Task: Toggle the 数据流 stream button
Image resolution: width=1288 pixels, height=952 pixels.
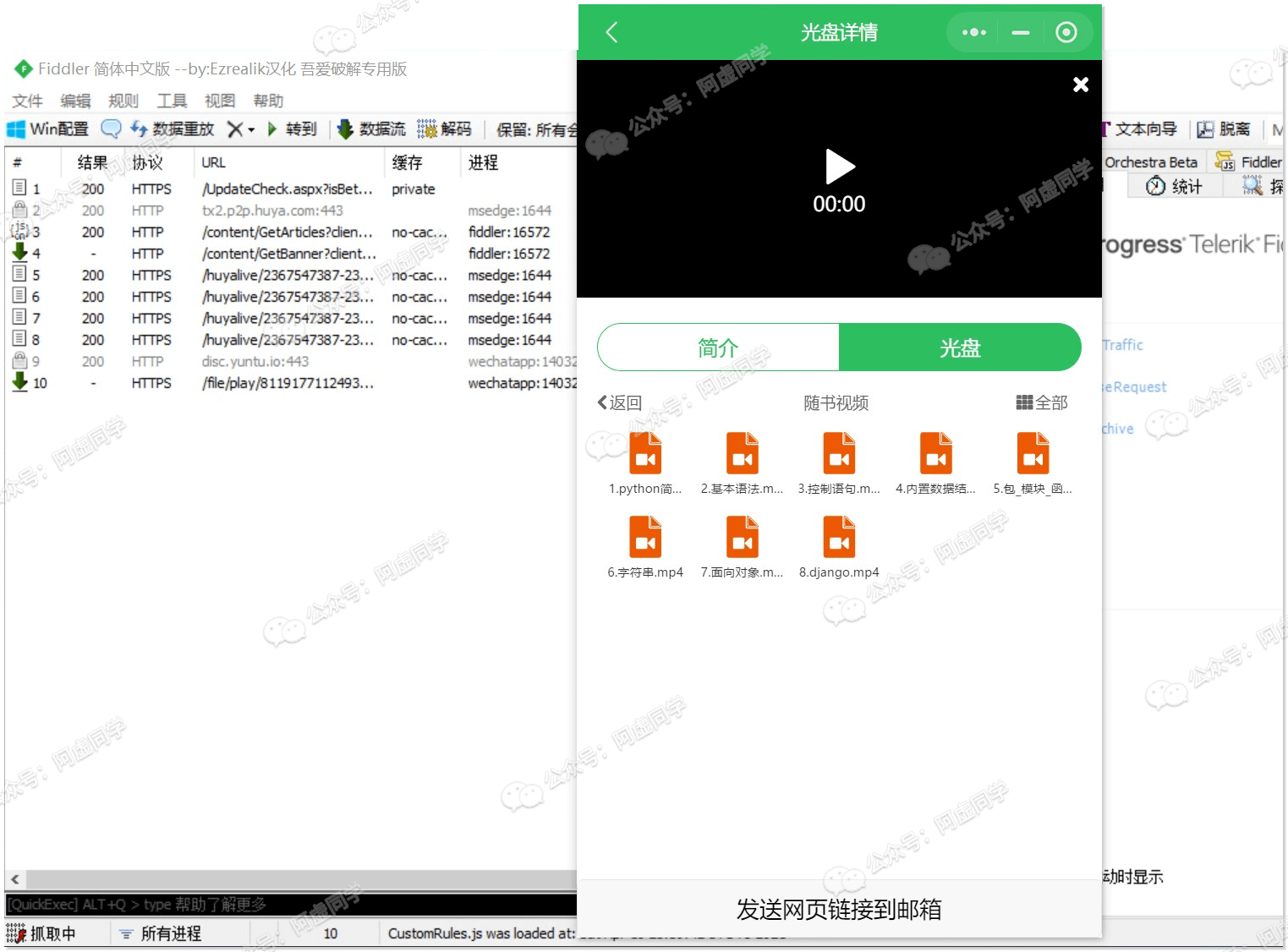Action: pyautogui.click(x=371, y=129)
